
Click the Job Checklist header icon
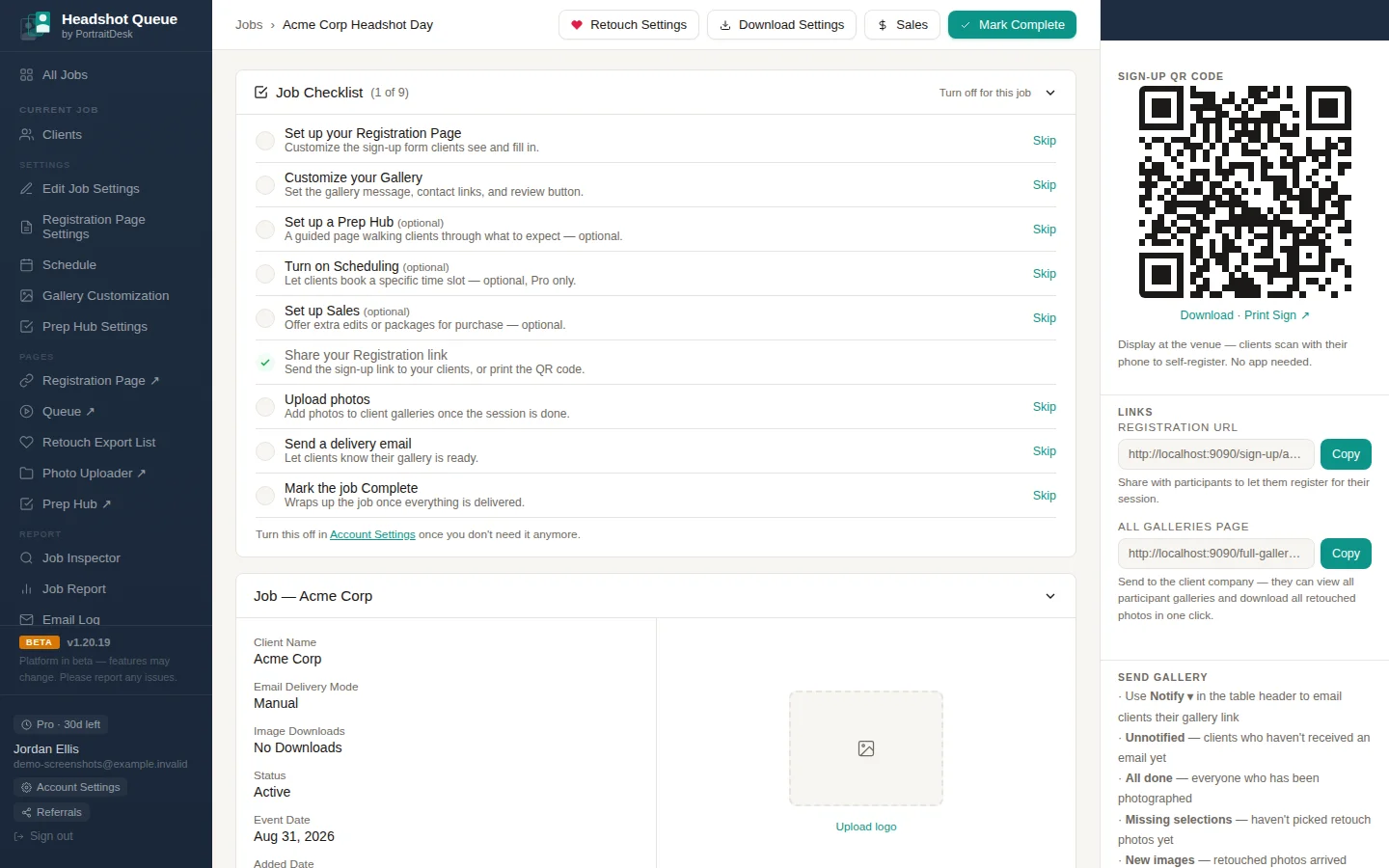pyautogui.click(x=260, y=93)
